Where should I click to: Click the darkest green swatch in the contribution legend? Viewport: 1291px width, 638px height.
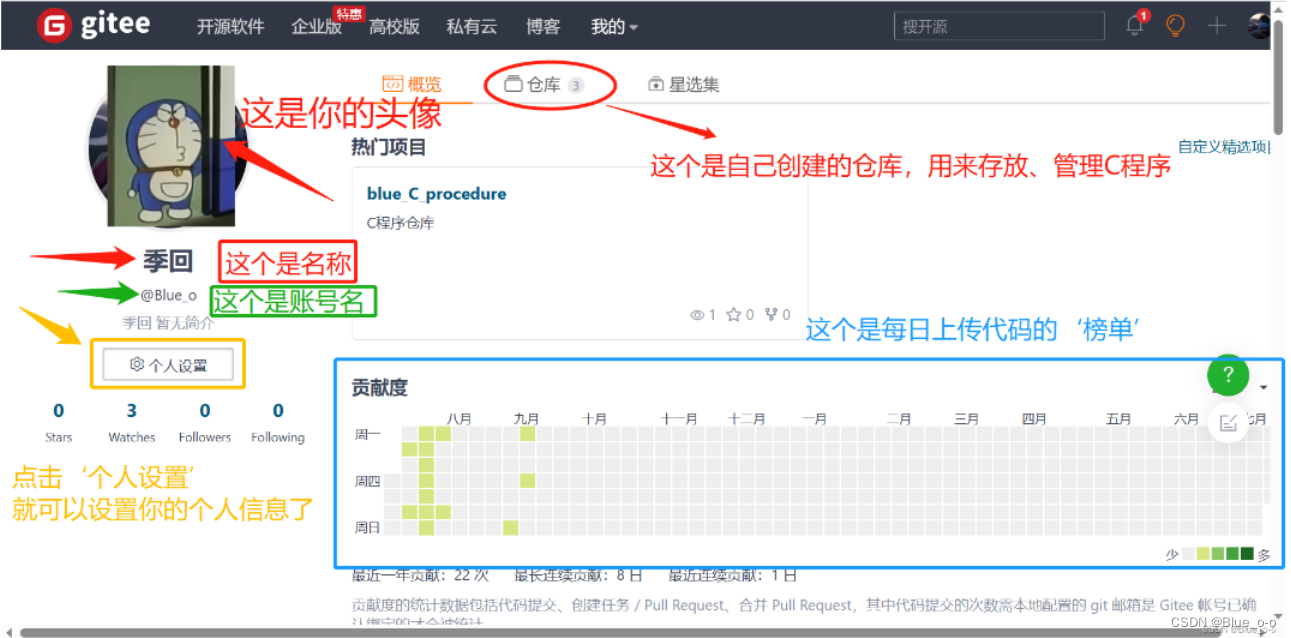pyautogui.click(x=1247, y=553)
